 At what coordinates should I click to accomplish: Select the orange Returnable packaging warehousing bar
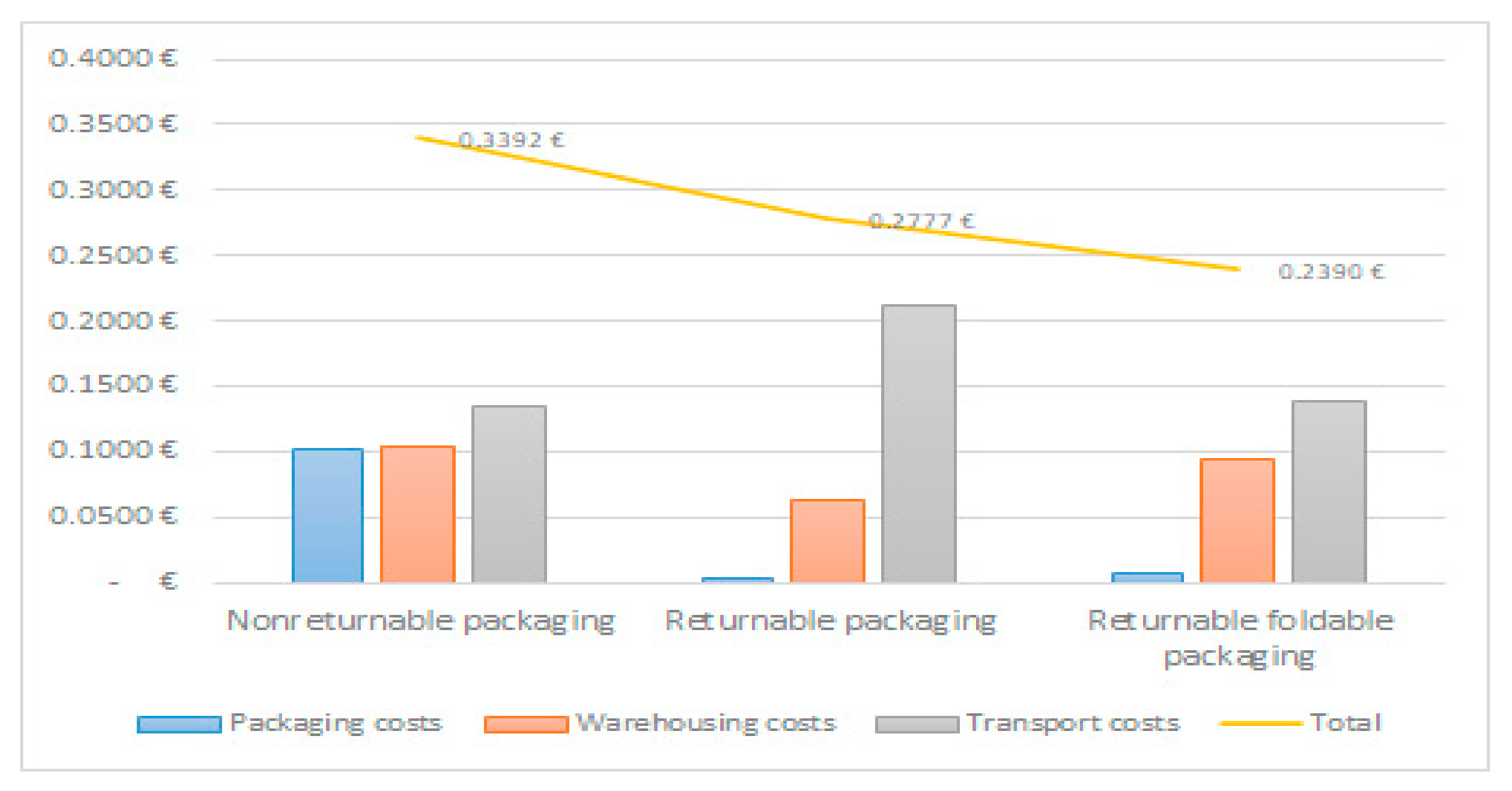coord(827,540)
